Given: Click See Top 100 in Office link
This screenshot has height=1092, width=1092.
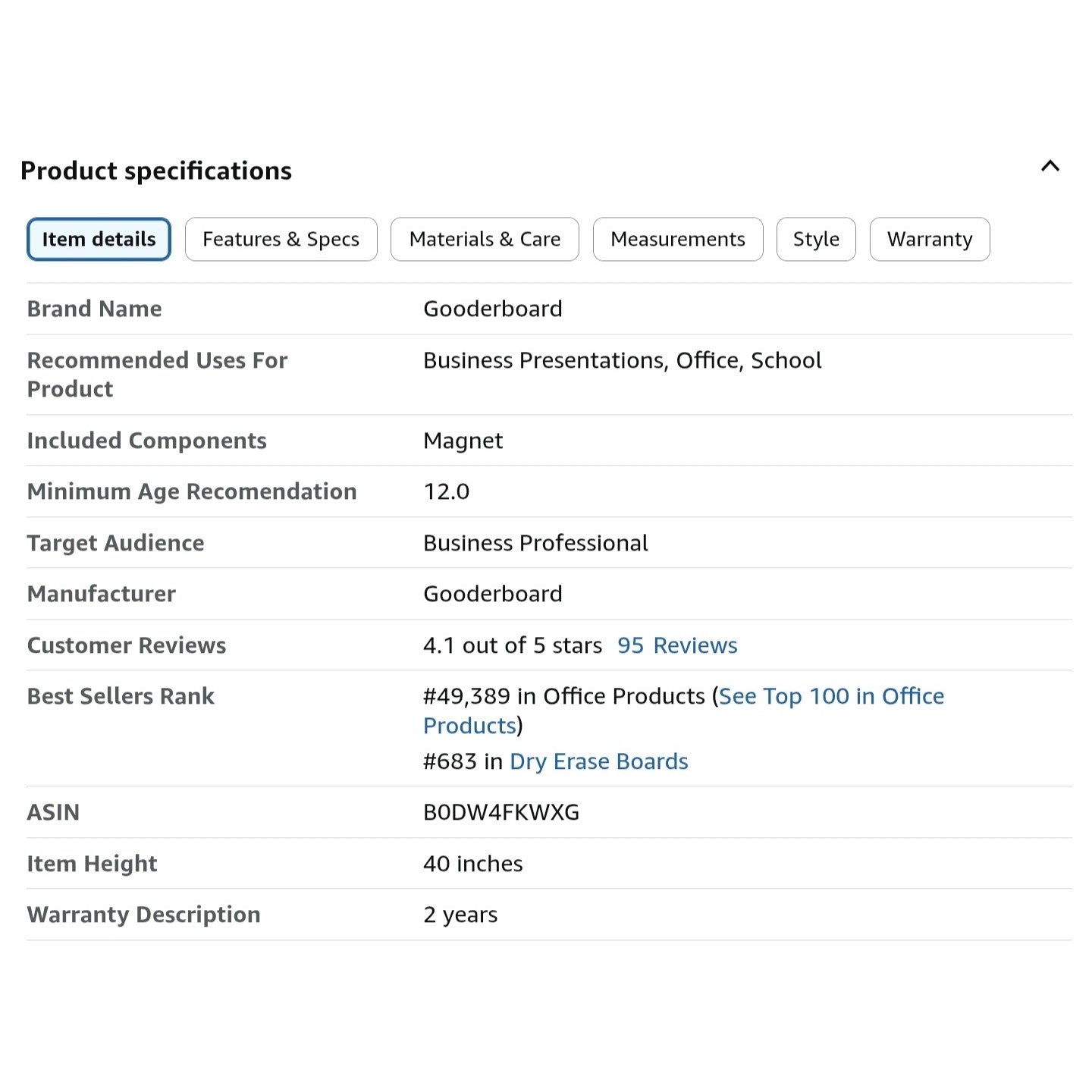Looking at the screenshot, I should point(831,696).
